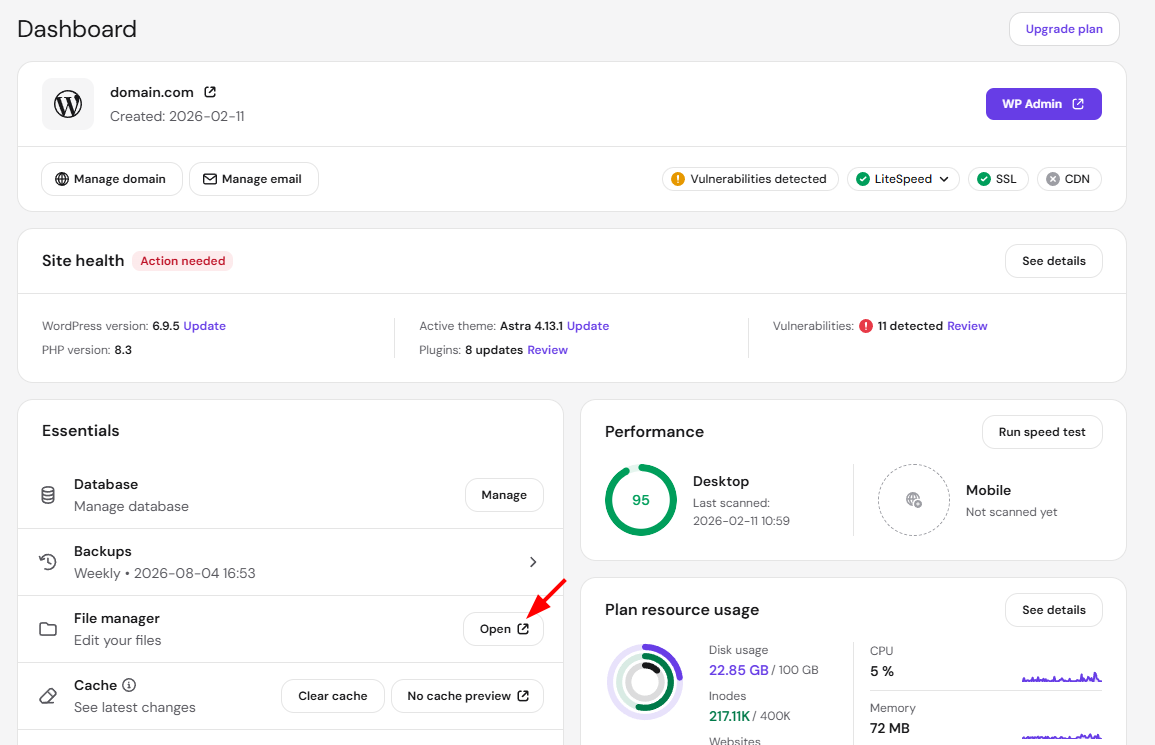This screenshot has height=745, width=1155.
Task: Click the File manager folder icon
Action: point(48,629)
